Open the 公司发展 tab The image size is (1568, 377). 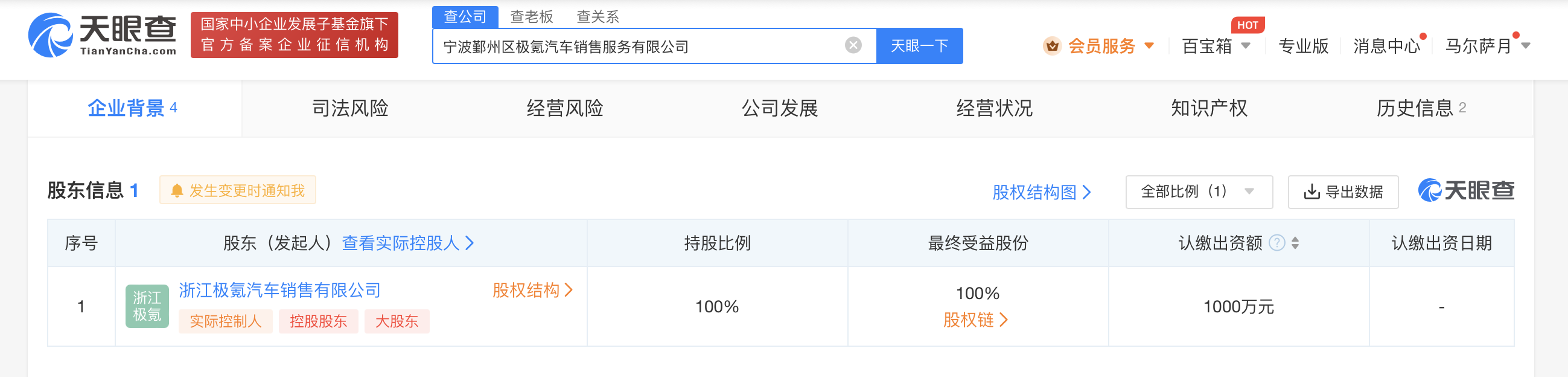(x=780, y=108)
